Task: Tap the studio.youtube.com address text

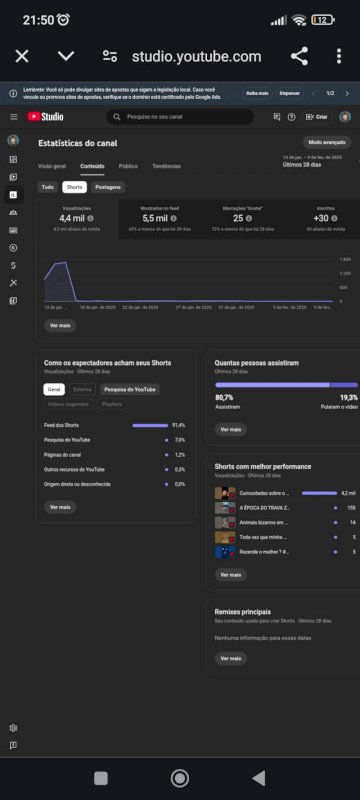Action: pos(196,57)
